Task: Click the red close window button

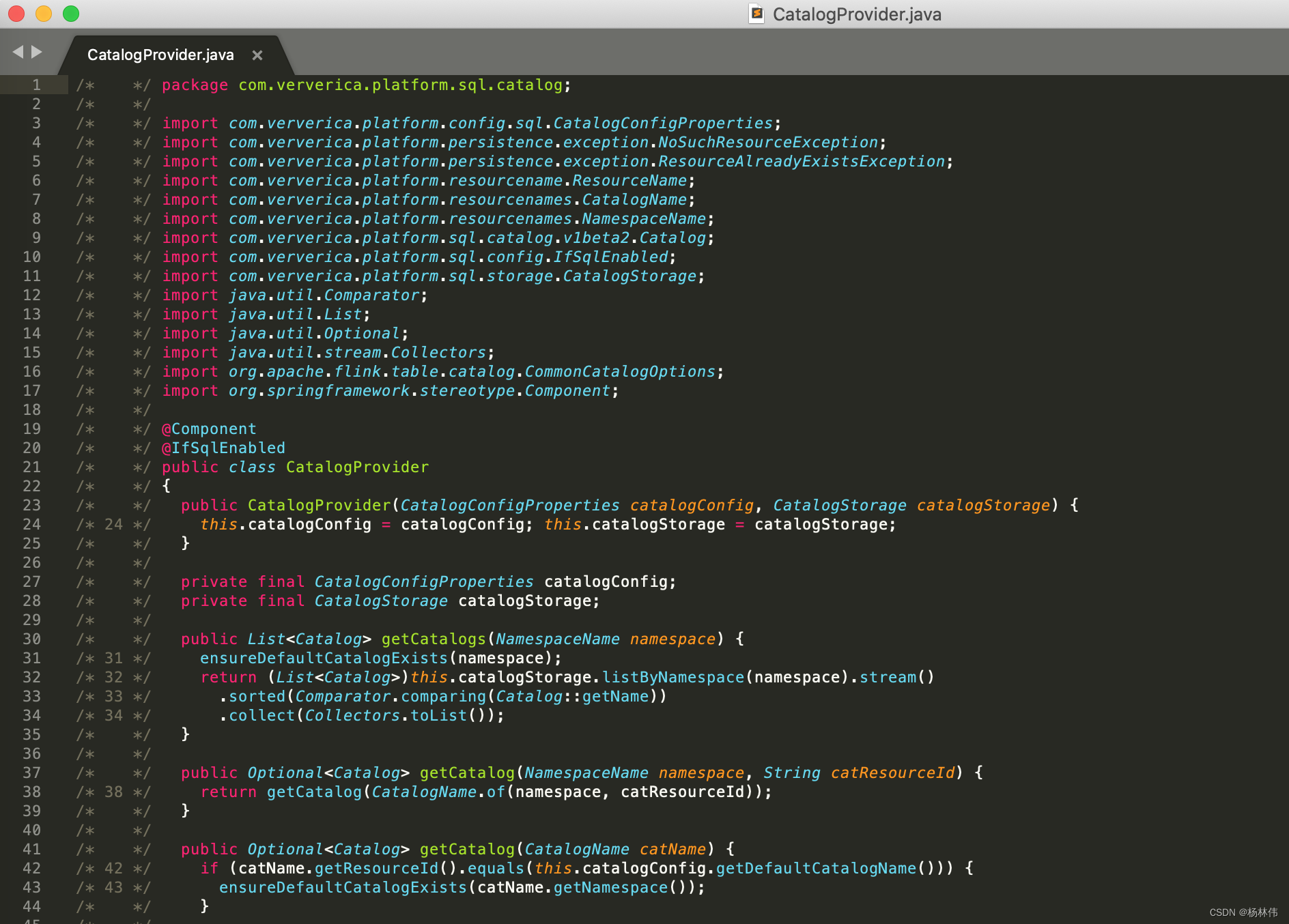Action: (16, 14)
